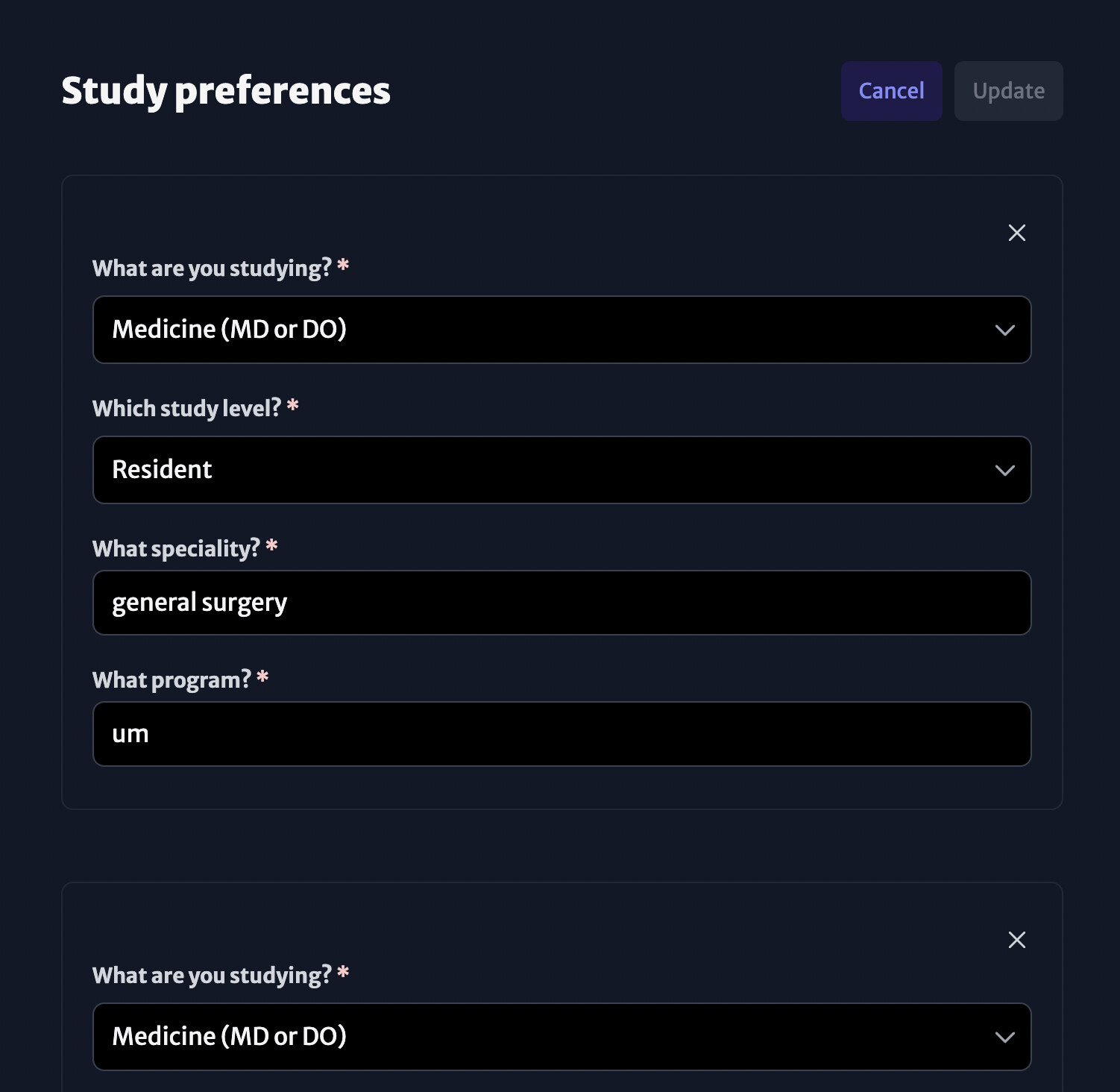Click second card's 'What are you studying?' label
The height and width of the screenshot is (1092, 1120).
212,976
